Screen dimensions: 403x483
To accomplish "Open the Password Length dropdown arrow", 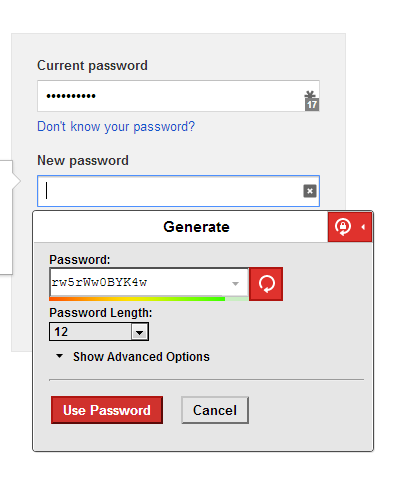I will [x=140, y=332].
